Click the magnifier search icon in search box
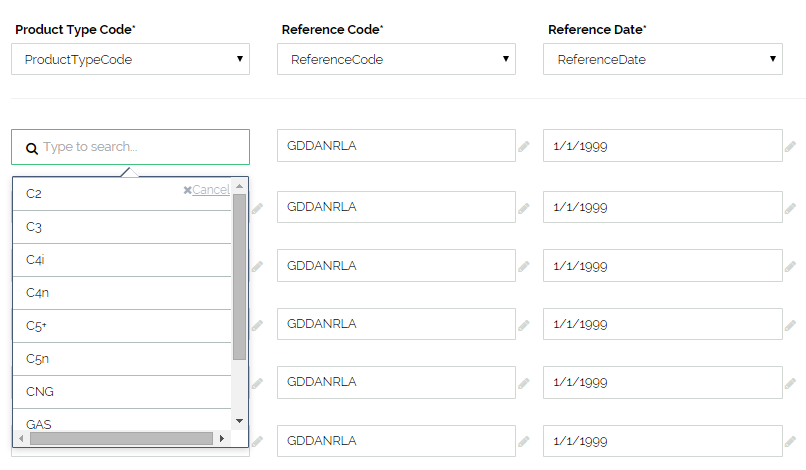This screenshot has width=806, height=470. click(31, 148)
